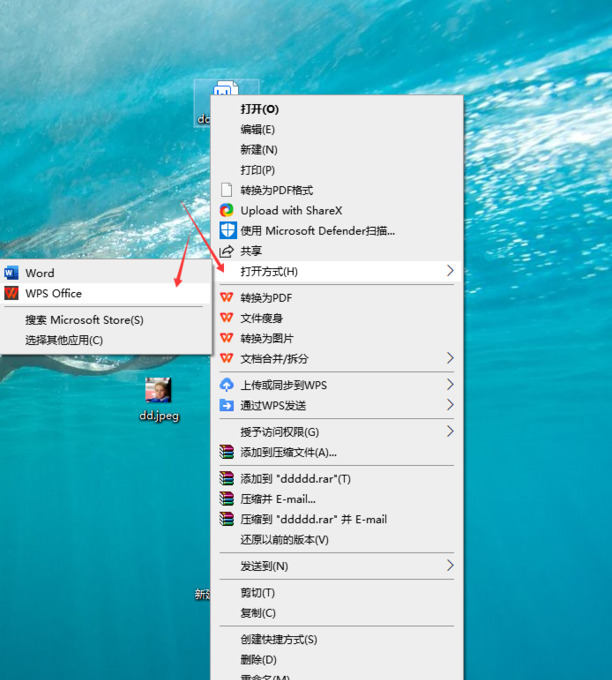
Task: Choose 创建快捷方式(S) from the menu
Action: 337,639
